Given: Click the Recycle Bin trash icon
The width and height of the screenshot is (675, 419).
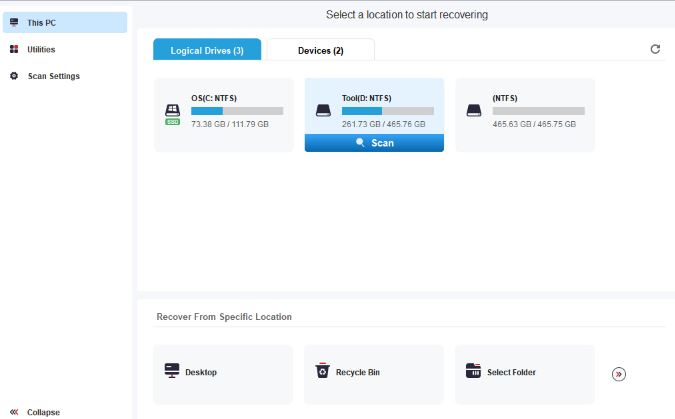Looking at the screenshot, I should (322, 370).
